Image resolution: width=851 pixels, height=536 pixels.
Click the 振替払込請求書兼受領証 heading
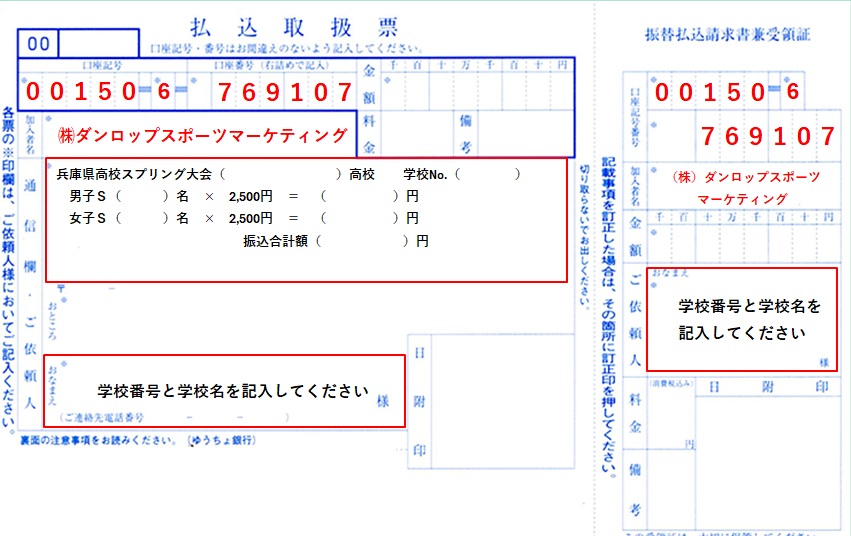point(728,34)
